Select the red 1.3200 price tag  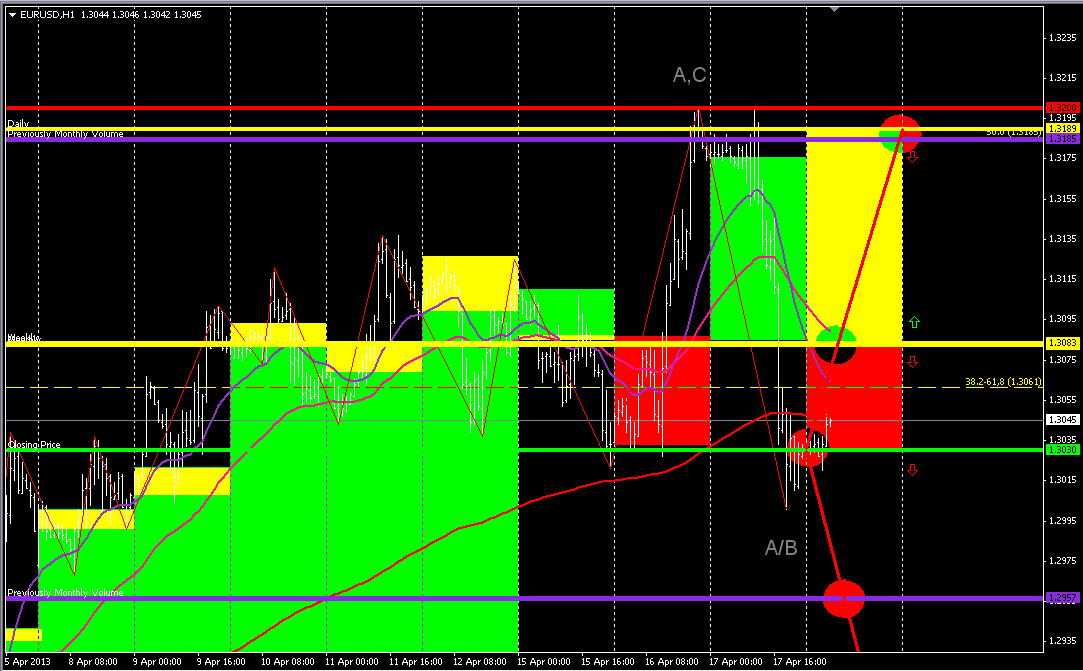[1061, 108]
